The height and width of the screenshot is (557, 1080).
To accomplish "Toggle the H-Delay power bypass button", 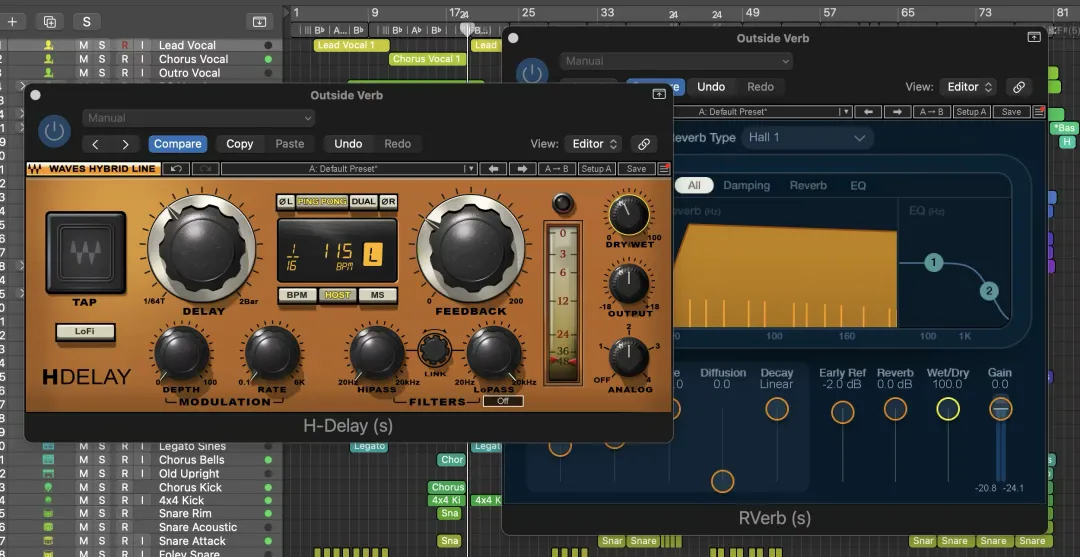I will 54,132.
